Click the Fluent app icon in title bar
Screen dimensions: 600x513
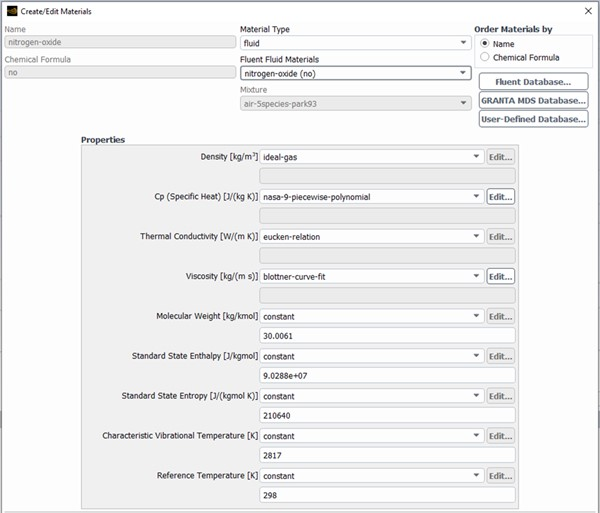tap(11, 9)
